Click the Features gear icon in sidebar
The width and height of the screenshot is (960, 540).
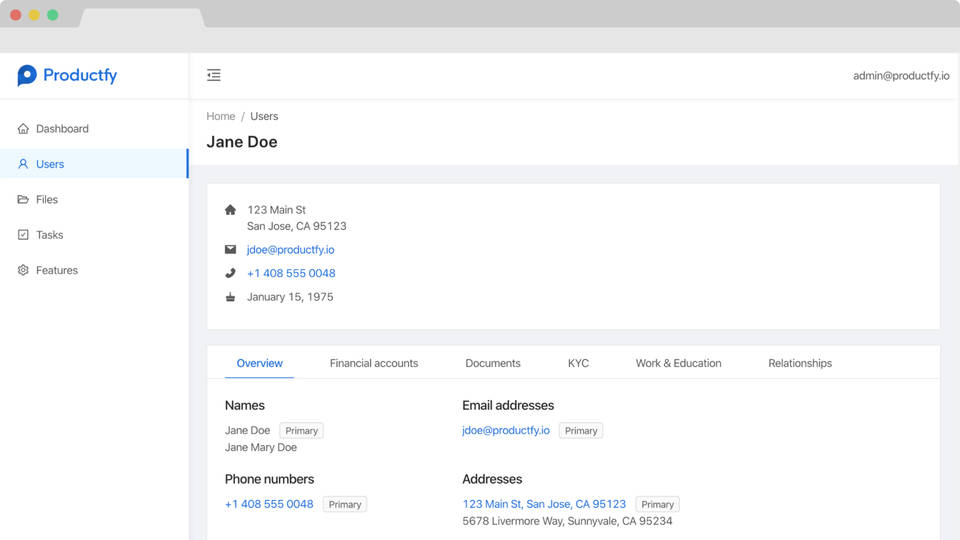click(23, 271)
